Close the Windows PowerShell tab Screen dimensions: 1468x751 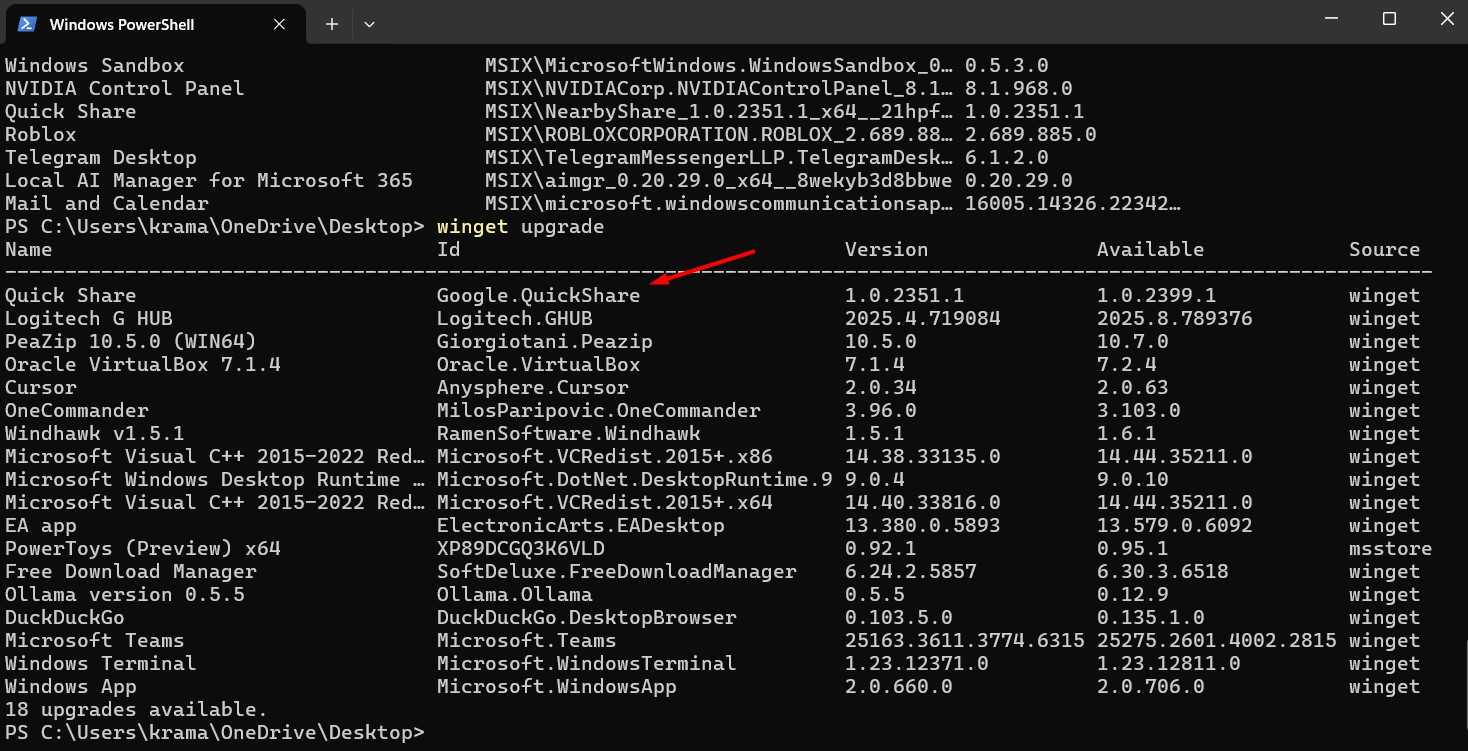pos(280,24)
